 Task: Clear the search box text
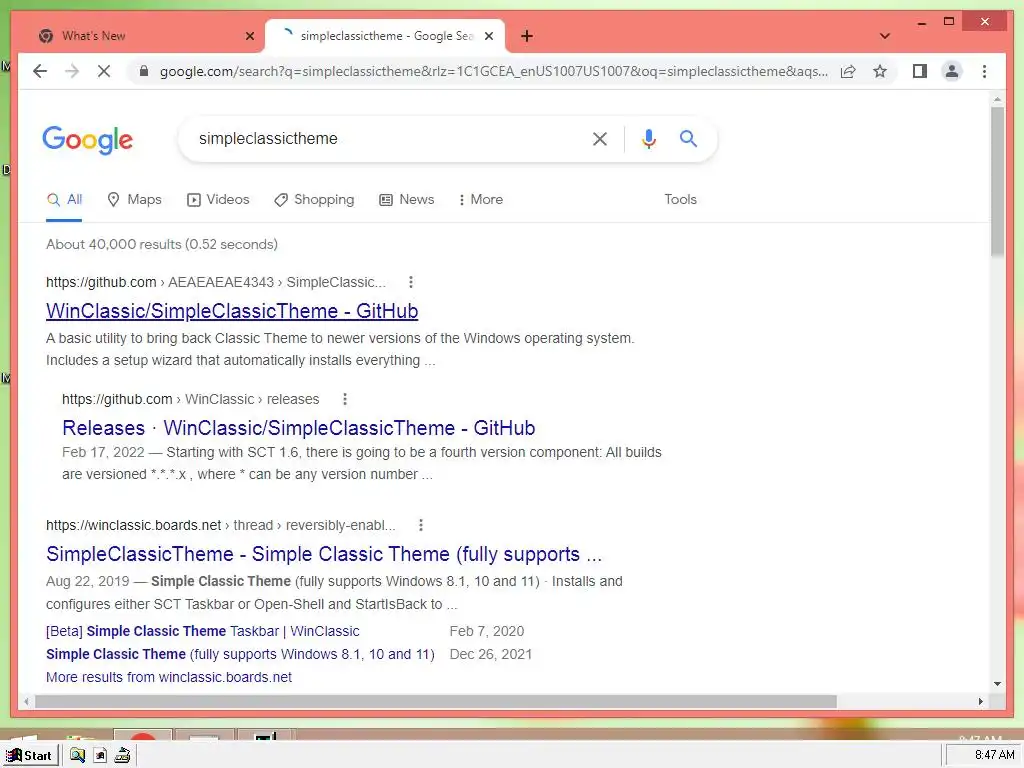pyautogui.click(x=600, y=138)
